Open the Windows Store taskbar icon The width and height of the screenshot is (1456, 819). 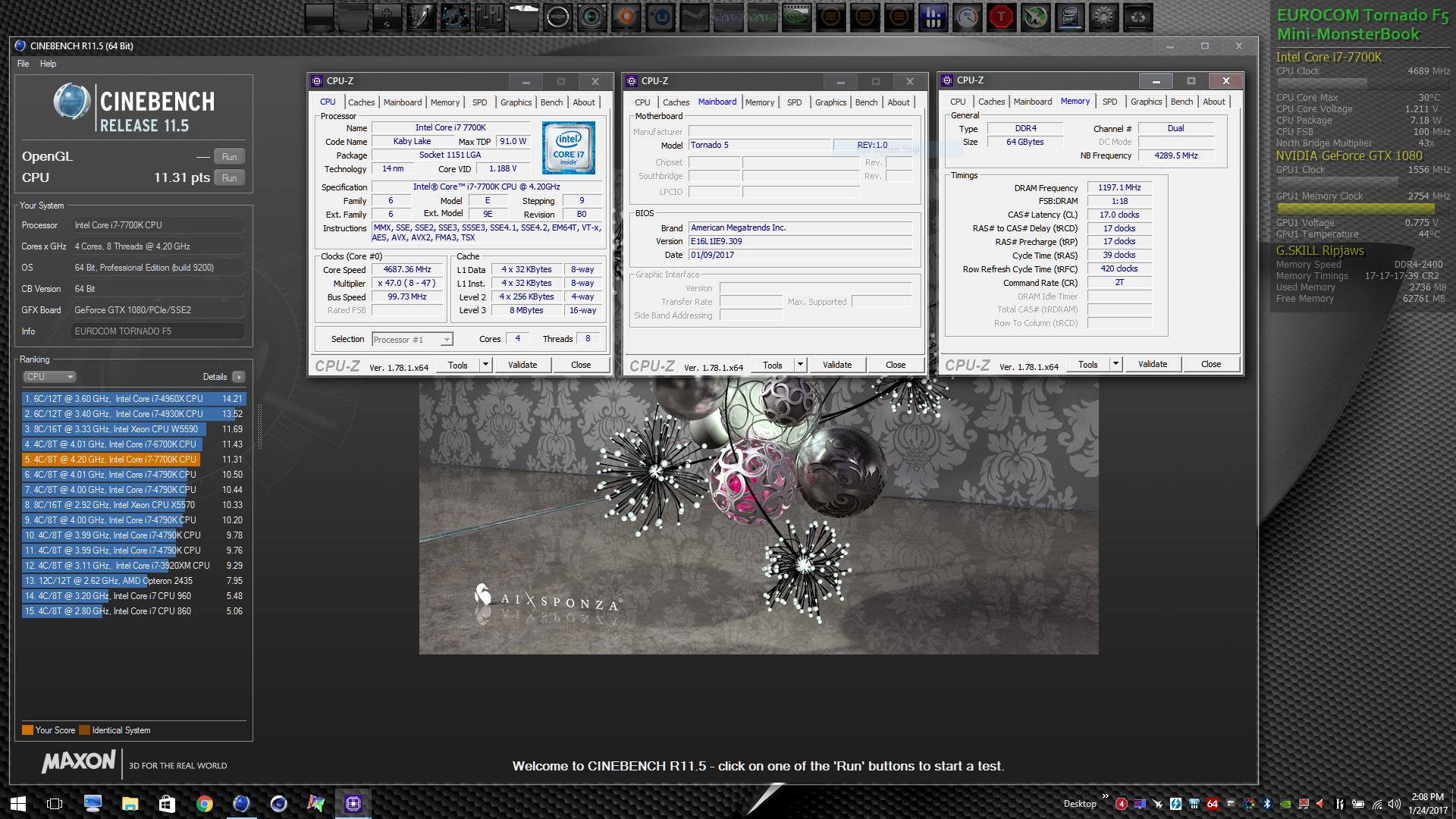click(x=167, y=803)
